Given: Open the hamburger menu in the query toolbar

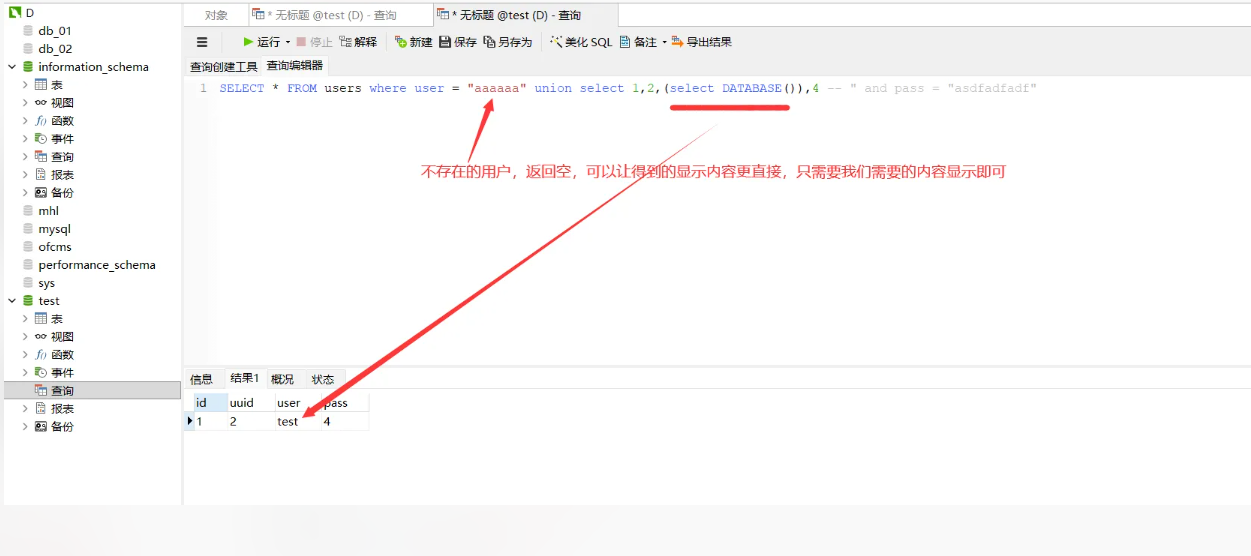Looking at the screenshot, I should [x=202, y=42].
